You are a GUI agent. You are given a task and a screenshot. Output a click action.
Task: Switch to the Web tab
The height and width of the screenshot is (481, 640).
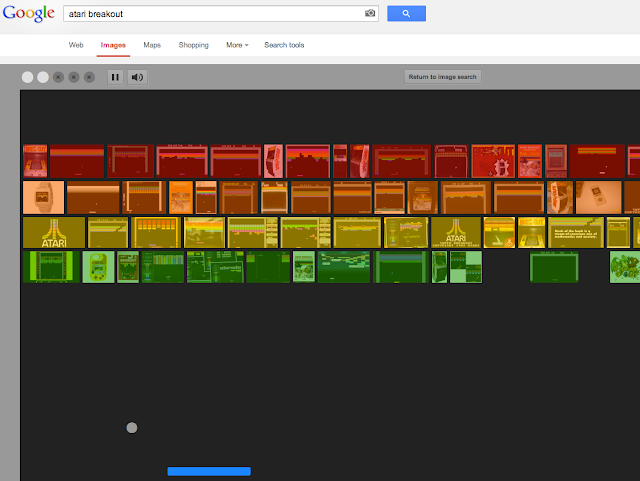coord(76,45)
